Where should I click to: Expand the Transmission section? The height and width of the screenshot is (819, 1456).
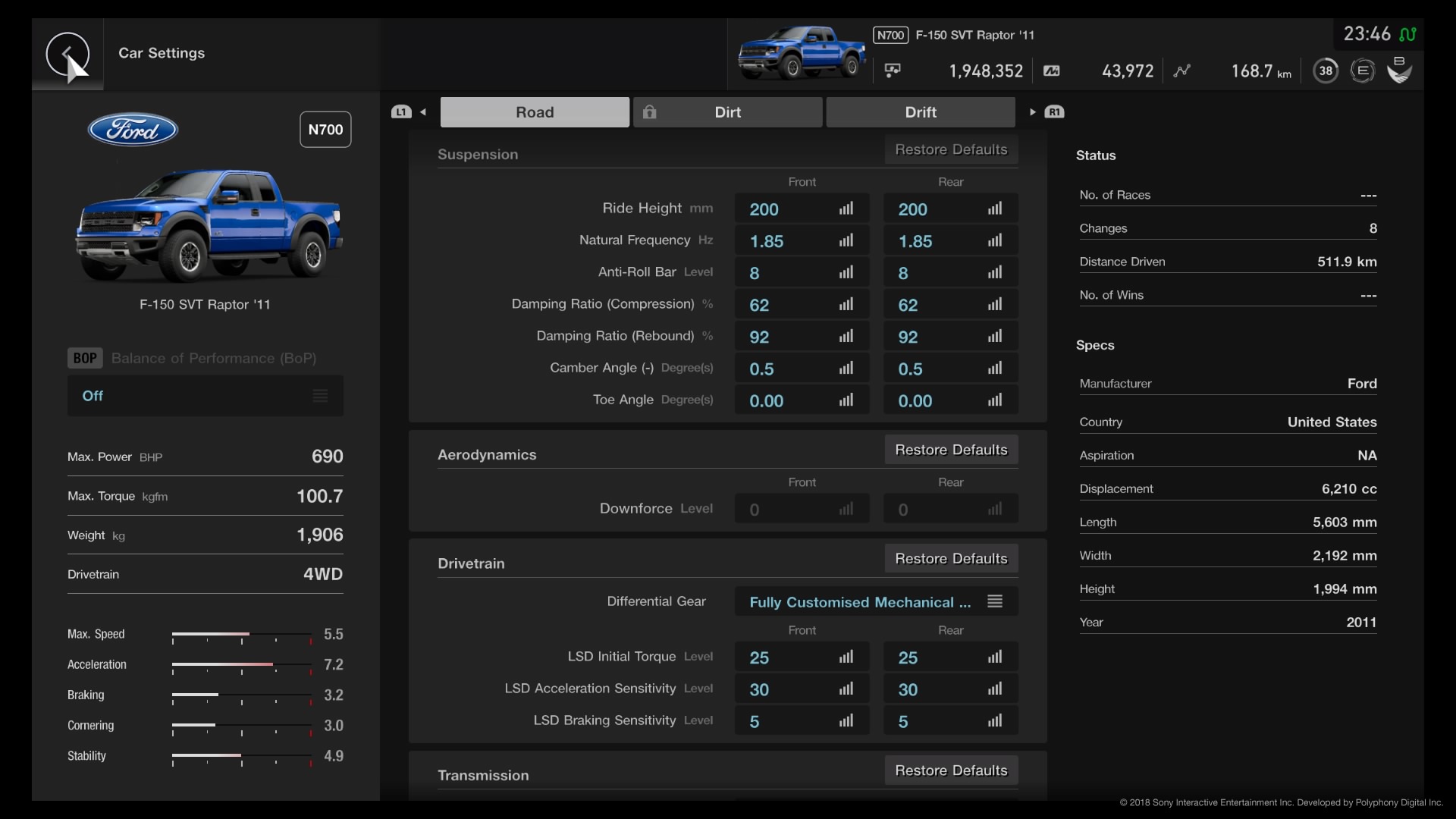[483, 774]
